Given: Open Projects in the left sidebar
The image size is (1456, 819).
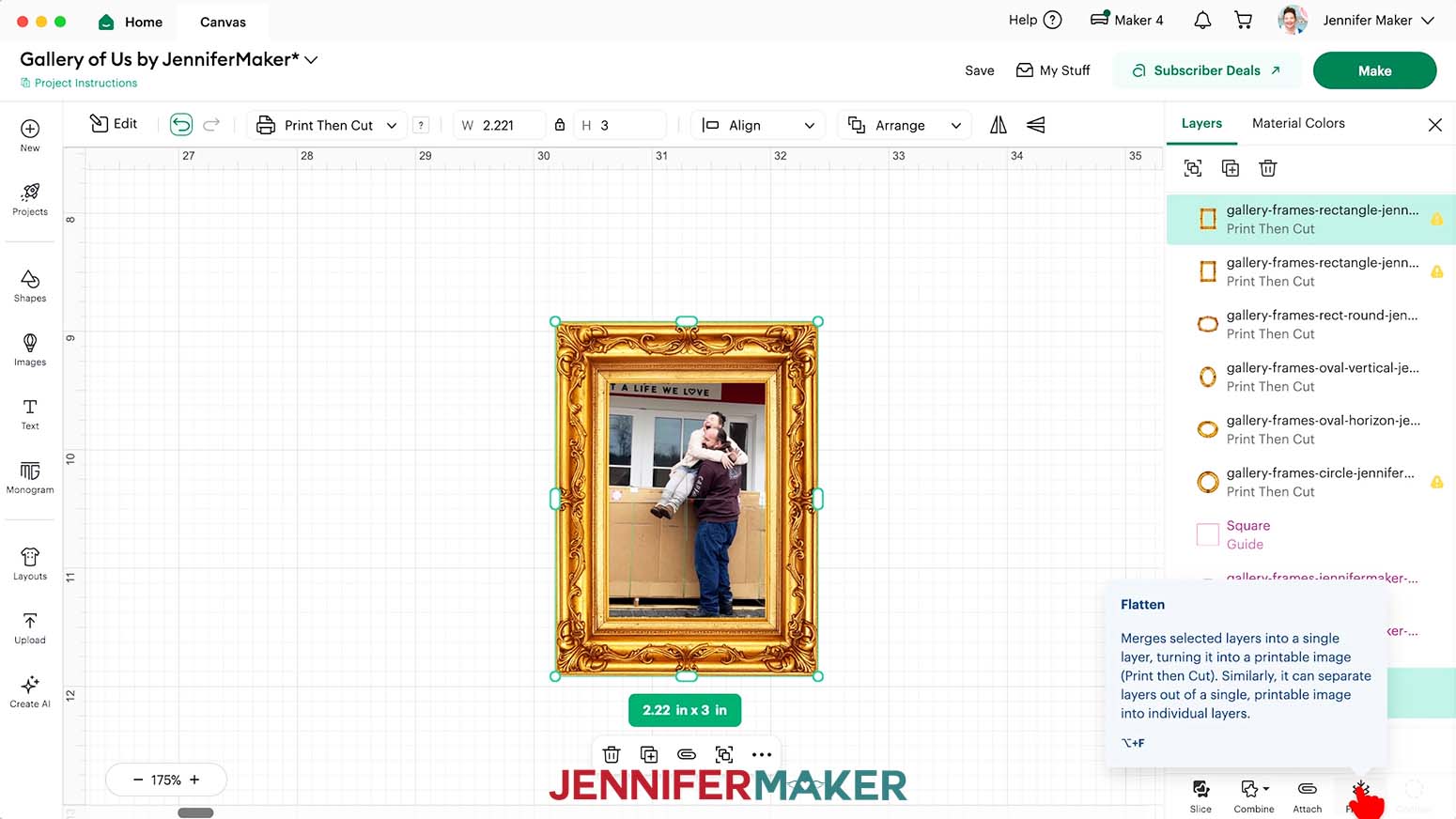Looking at the screenshot, I should [x=30, y=199].
